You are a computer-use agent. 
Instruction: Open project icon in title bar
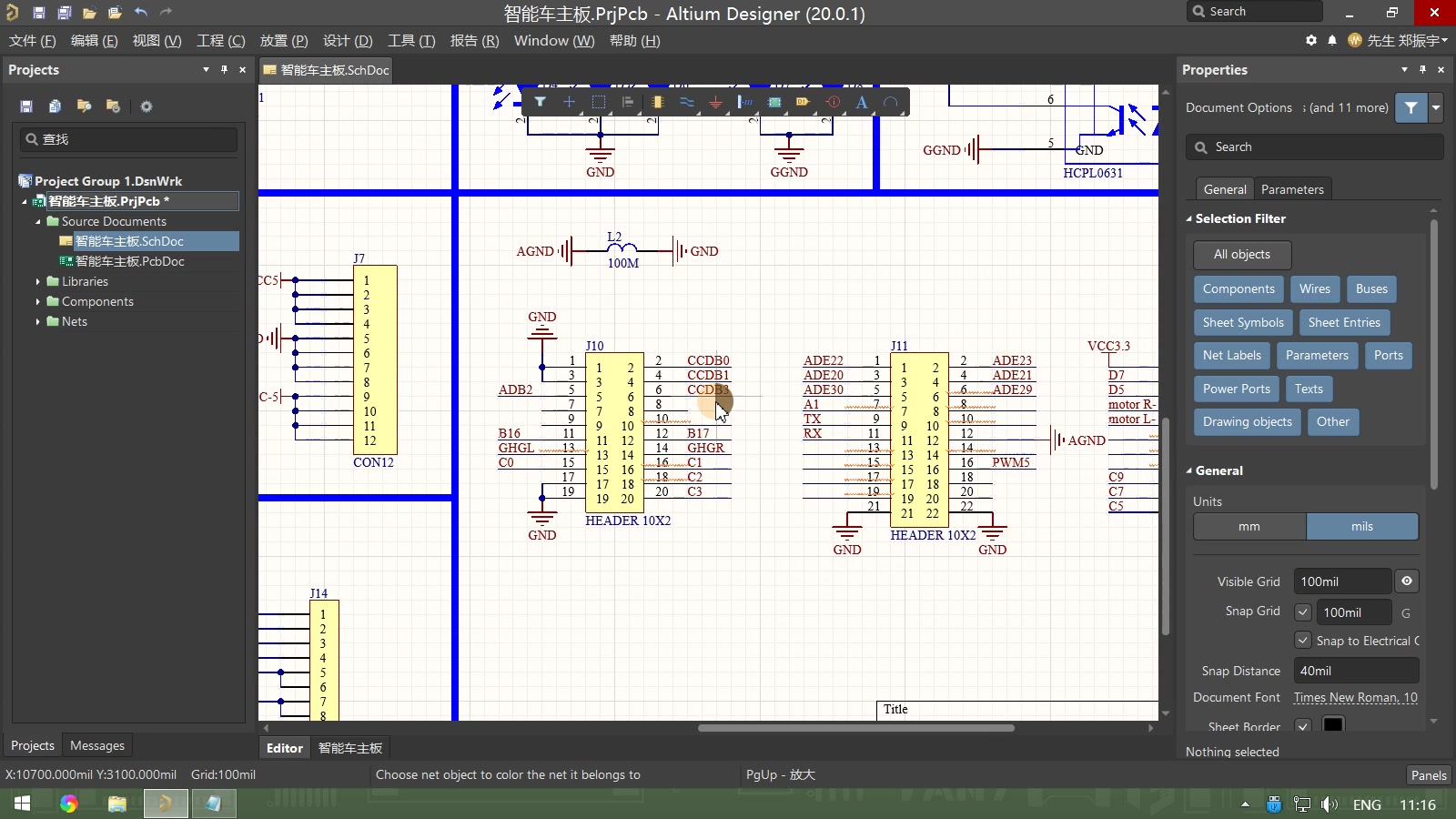pos(115,13)
